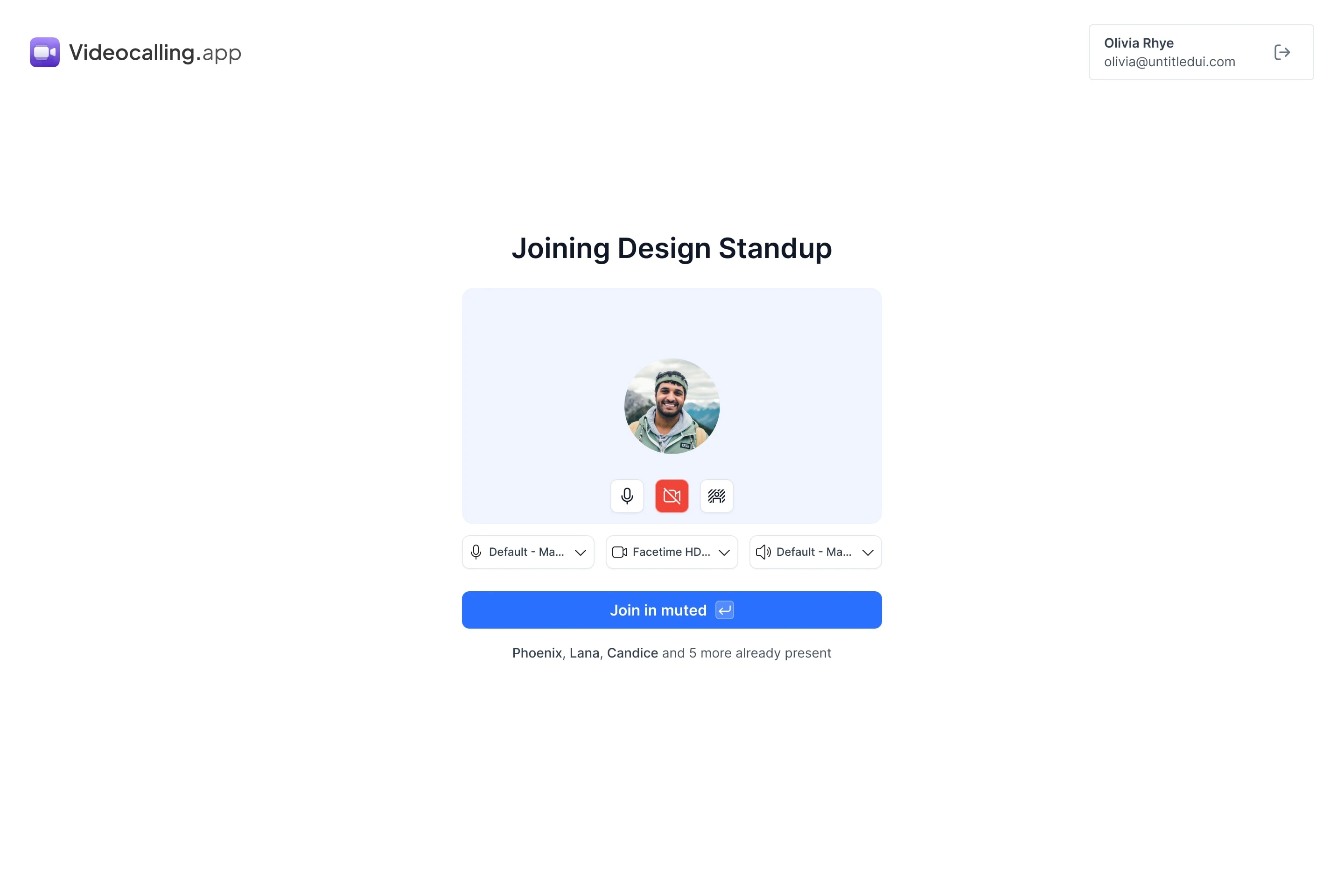Click the speaker icon in output dropdown

click(x=763, y=552)
